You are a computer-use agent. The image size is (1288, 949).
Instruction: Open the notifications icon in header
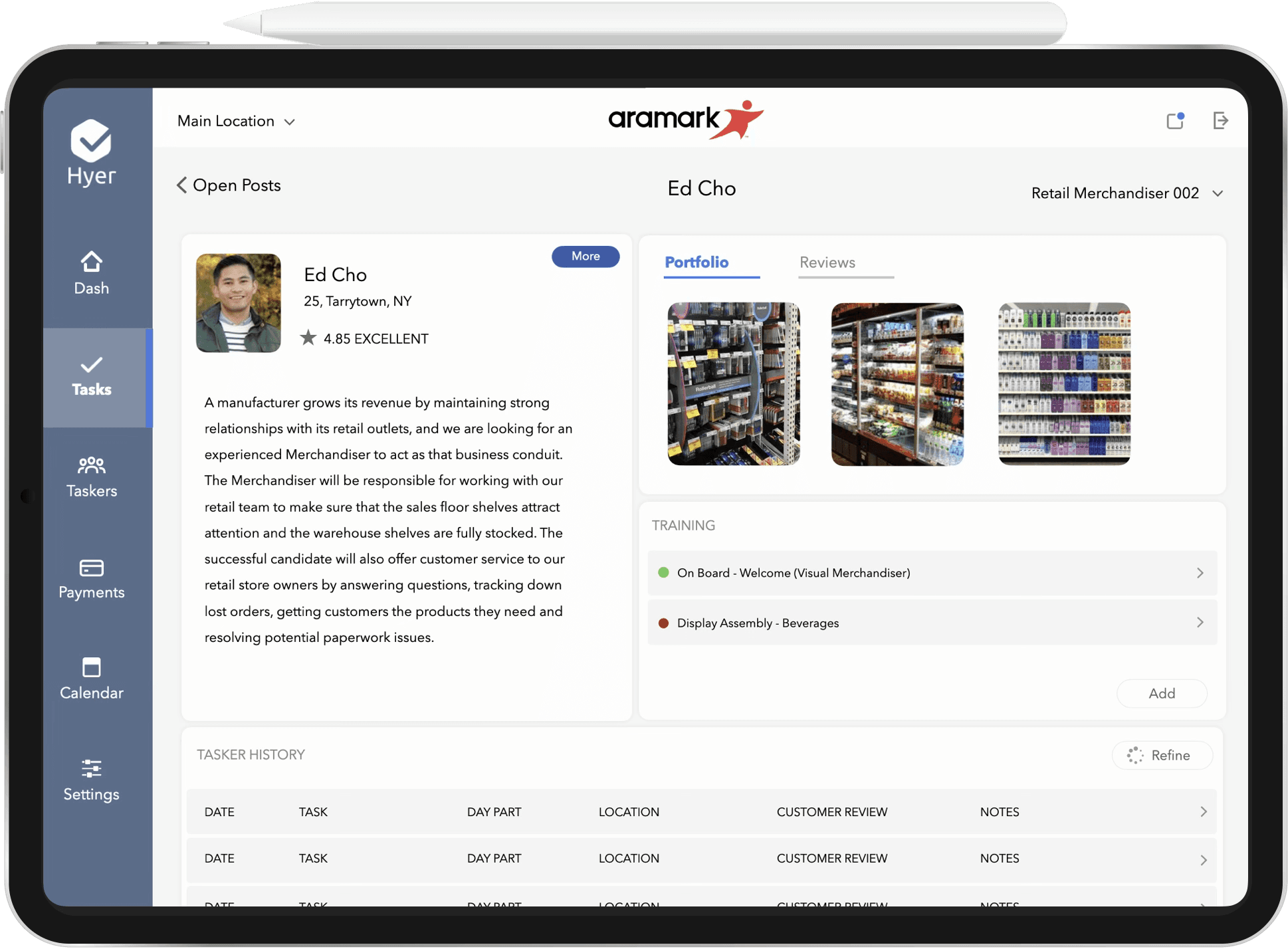point(1175,120)
